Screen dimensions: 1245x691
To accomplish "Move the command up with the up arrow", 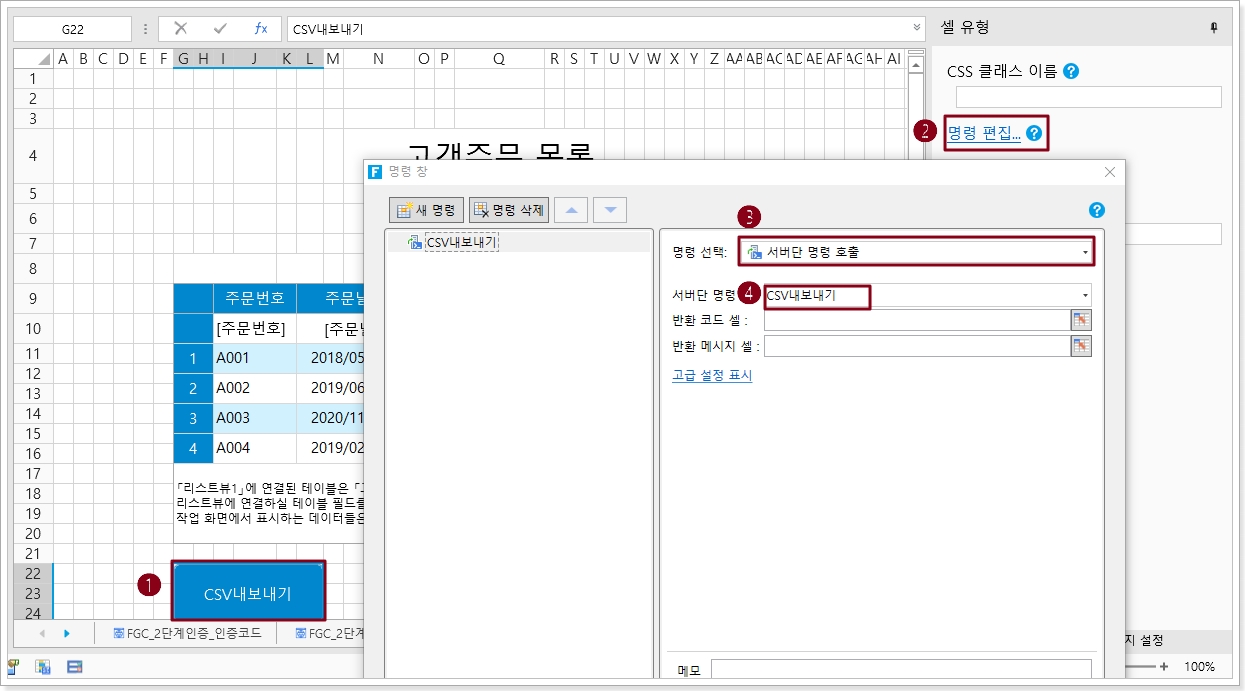I will point(571,210).
